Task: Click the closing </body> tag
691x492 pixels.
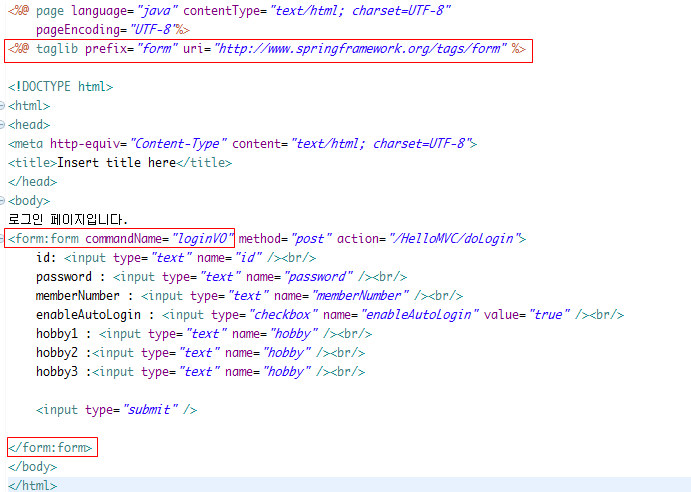Action: pyautogui.click(x=33, y=466)
